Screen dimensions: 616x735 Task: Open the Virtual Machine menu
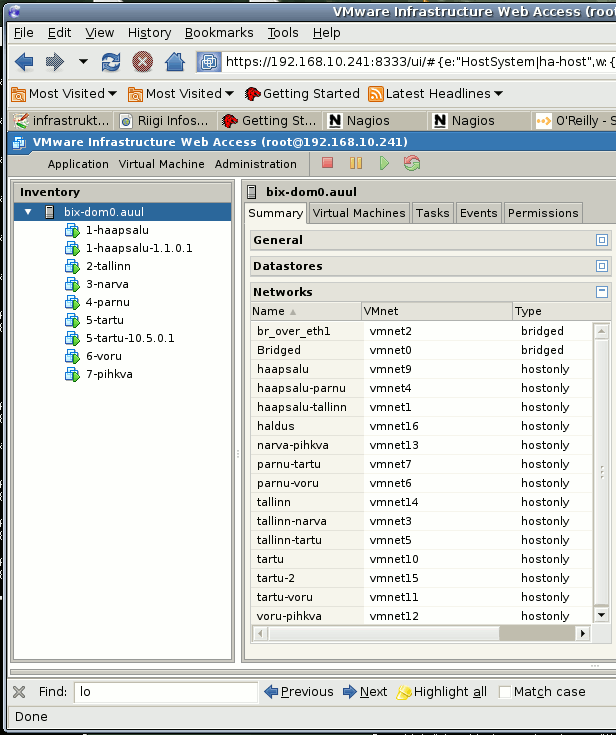point(161,164)
